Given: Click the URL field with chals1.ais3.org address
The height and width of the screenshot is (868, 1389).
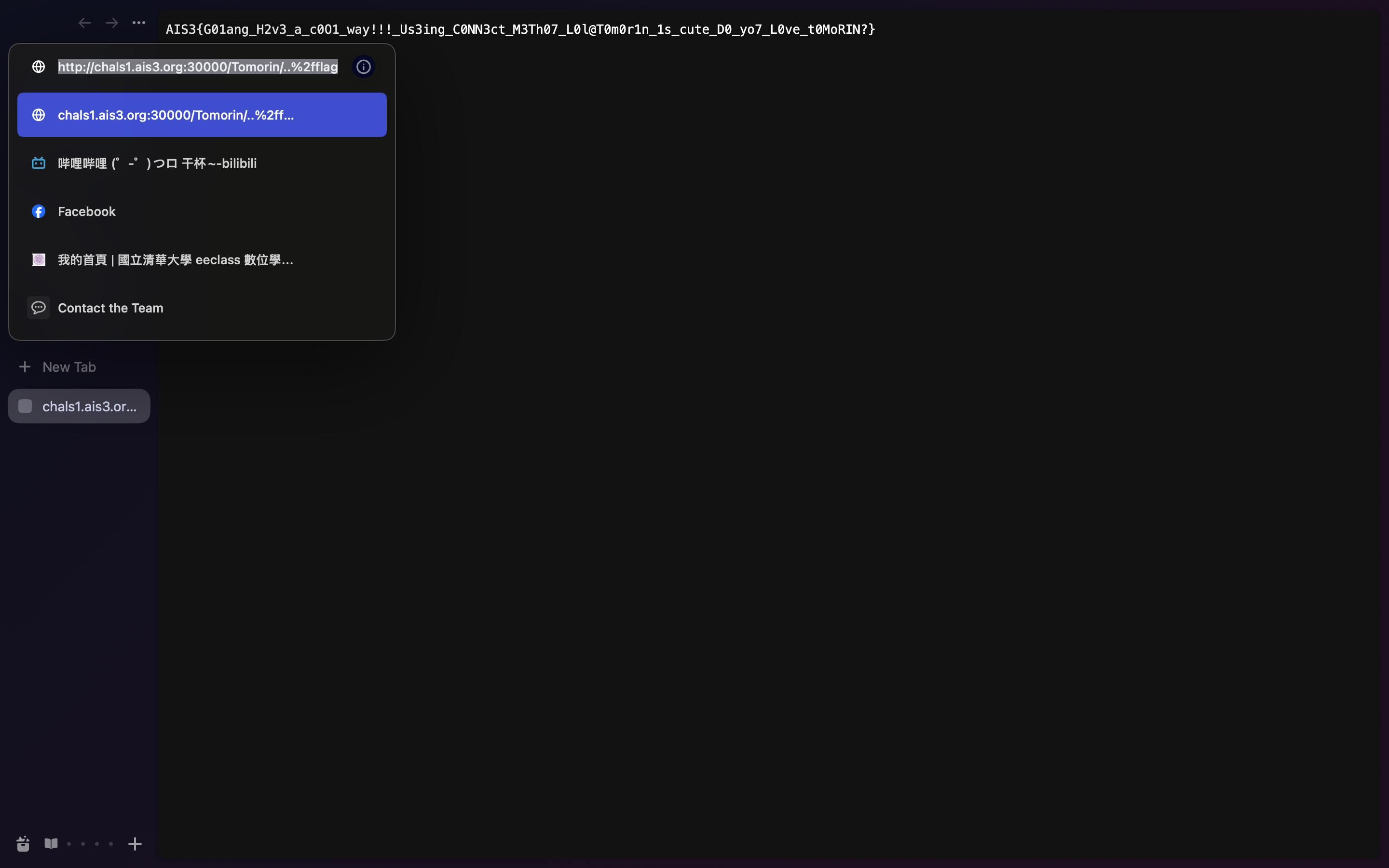Looking at the screenshot, I should [x=198, y=67].
